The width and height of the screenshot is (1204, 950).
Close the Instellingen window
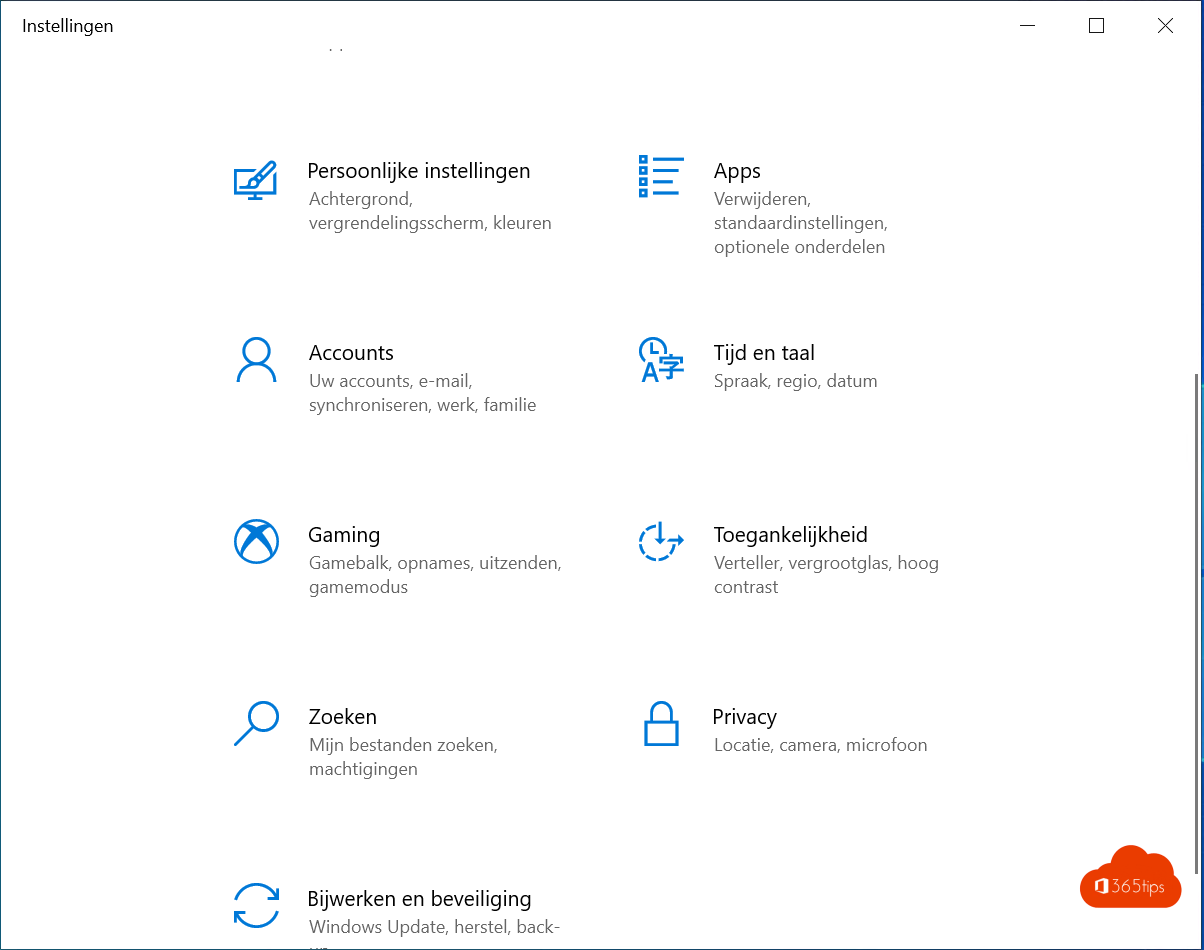[1165, 26]
